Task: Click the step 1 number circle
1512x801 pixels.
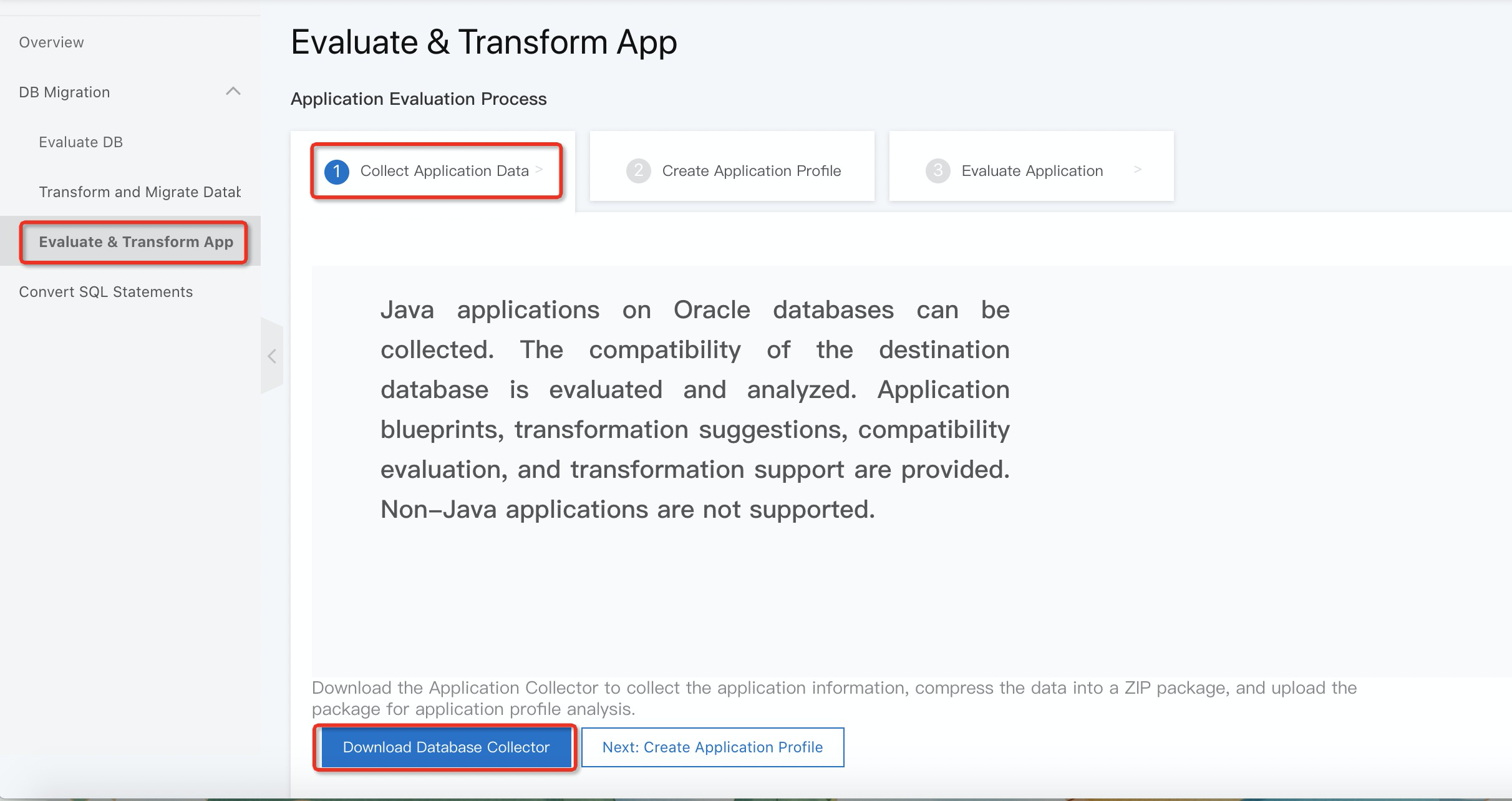Action: click(x=337, y=171)
